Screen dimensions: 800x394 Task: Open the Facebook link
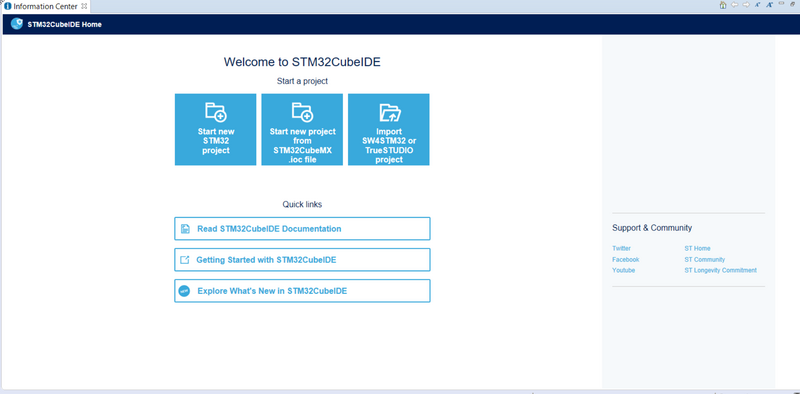coord(626,259)
